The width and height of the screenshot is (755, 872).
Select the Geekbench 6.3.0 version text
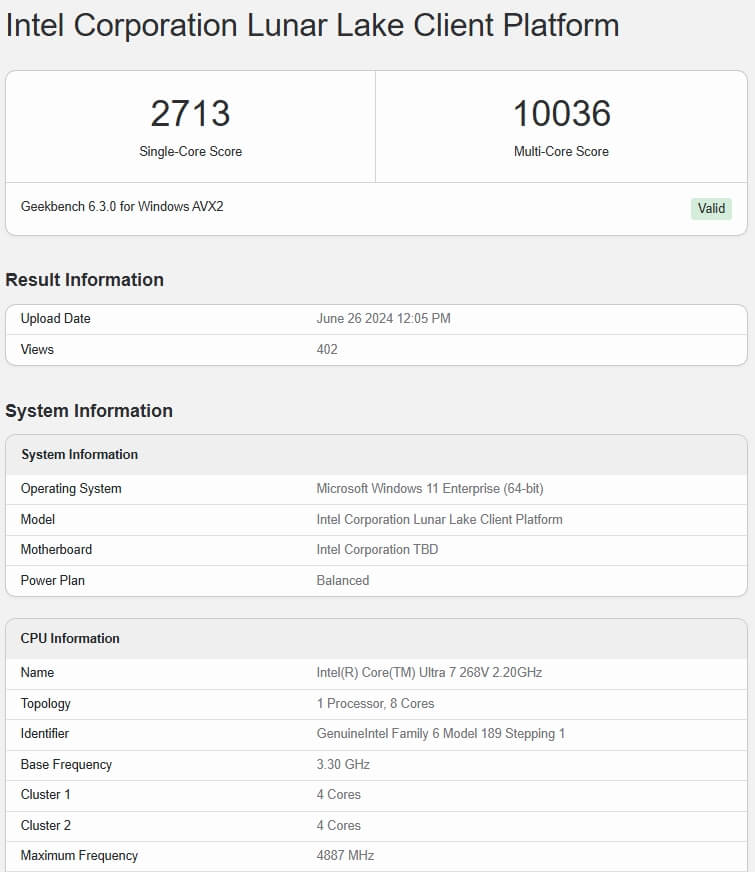pyautogui.click(x=122, y=207)
